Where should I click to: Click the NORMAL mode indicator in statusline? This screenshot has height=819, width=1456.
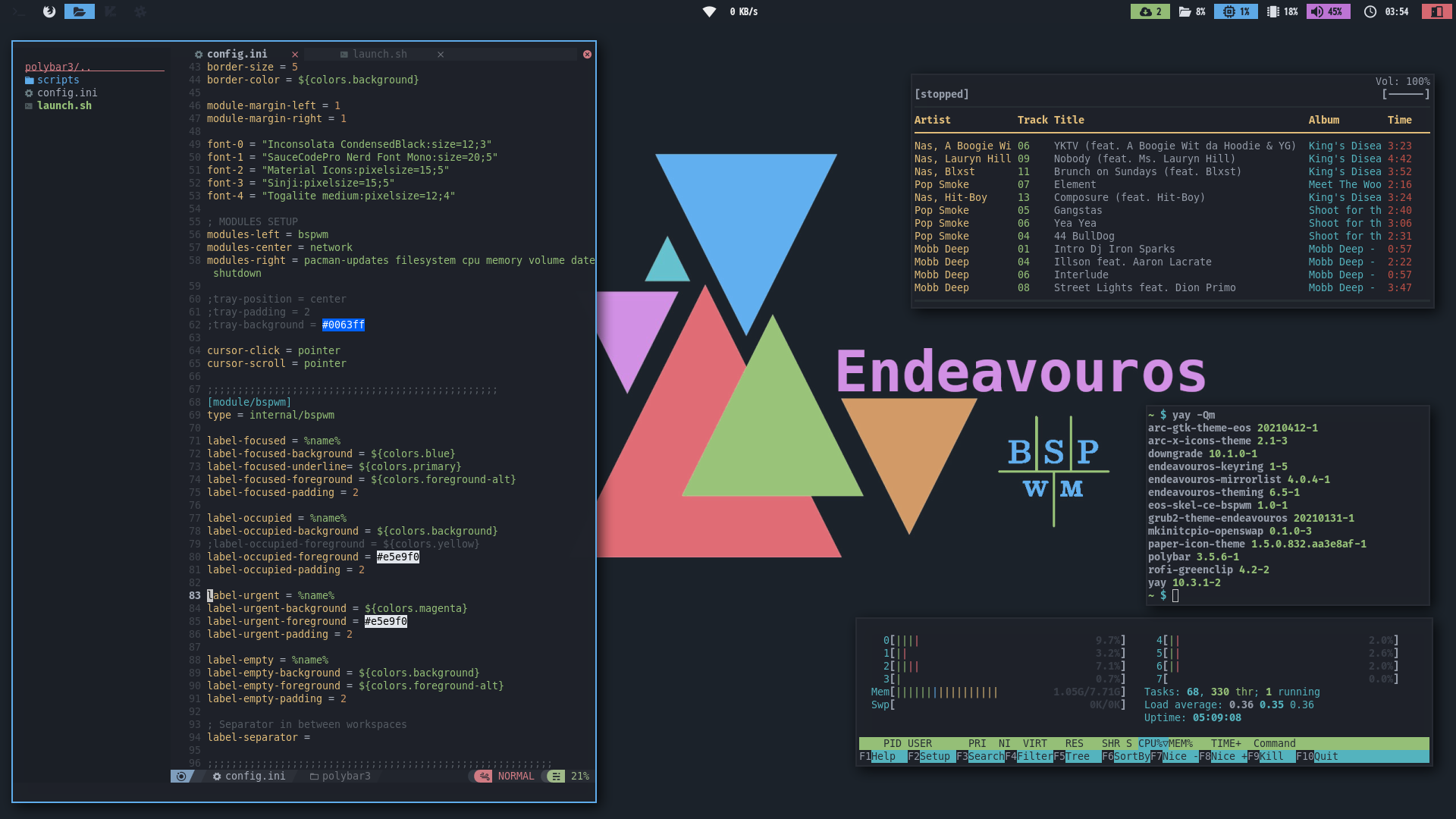516,776
